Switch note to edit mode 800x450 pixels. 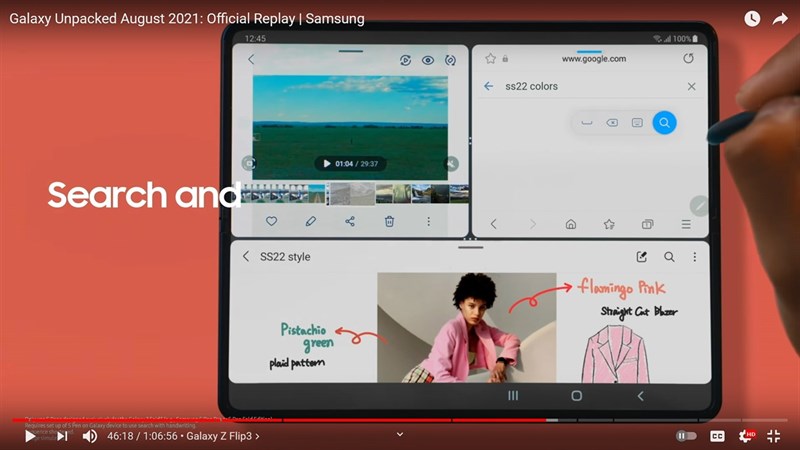point(642,257)
